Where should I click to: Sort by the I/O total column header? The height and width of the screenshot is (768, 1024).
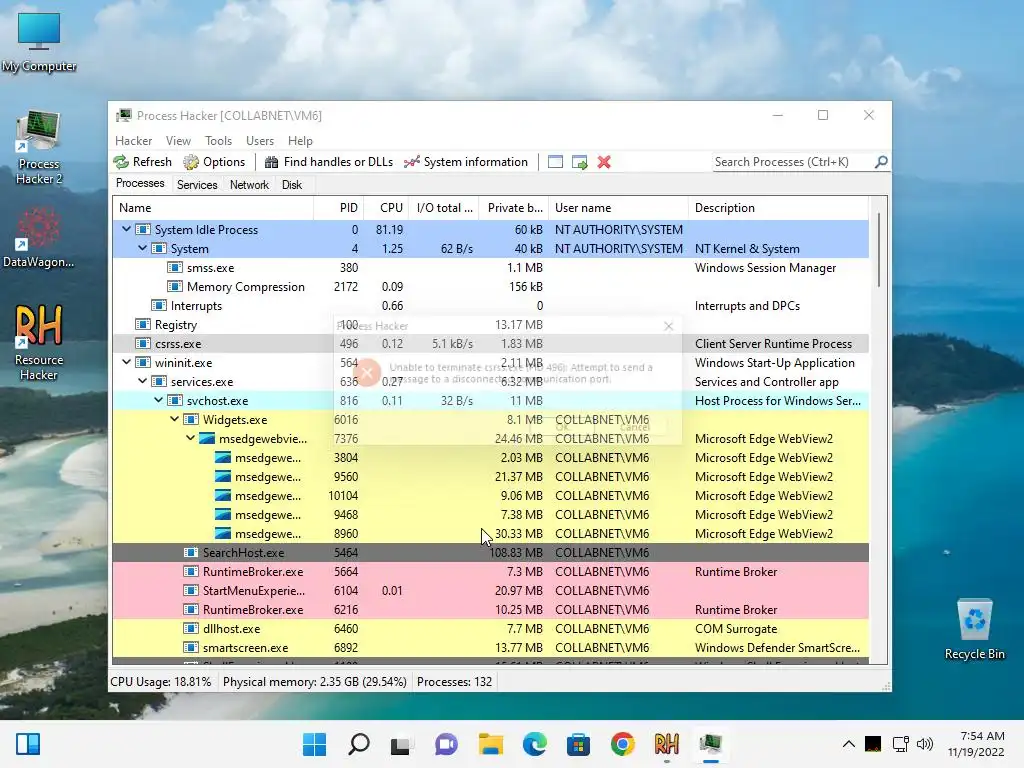tap(444, 208)
